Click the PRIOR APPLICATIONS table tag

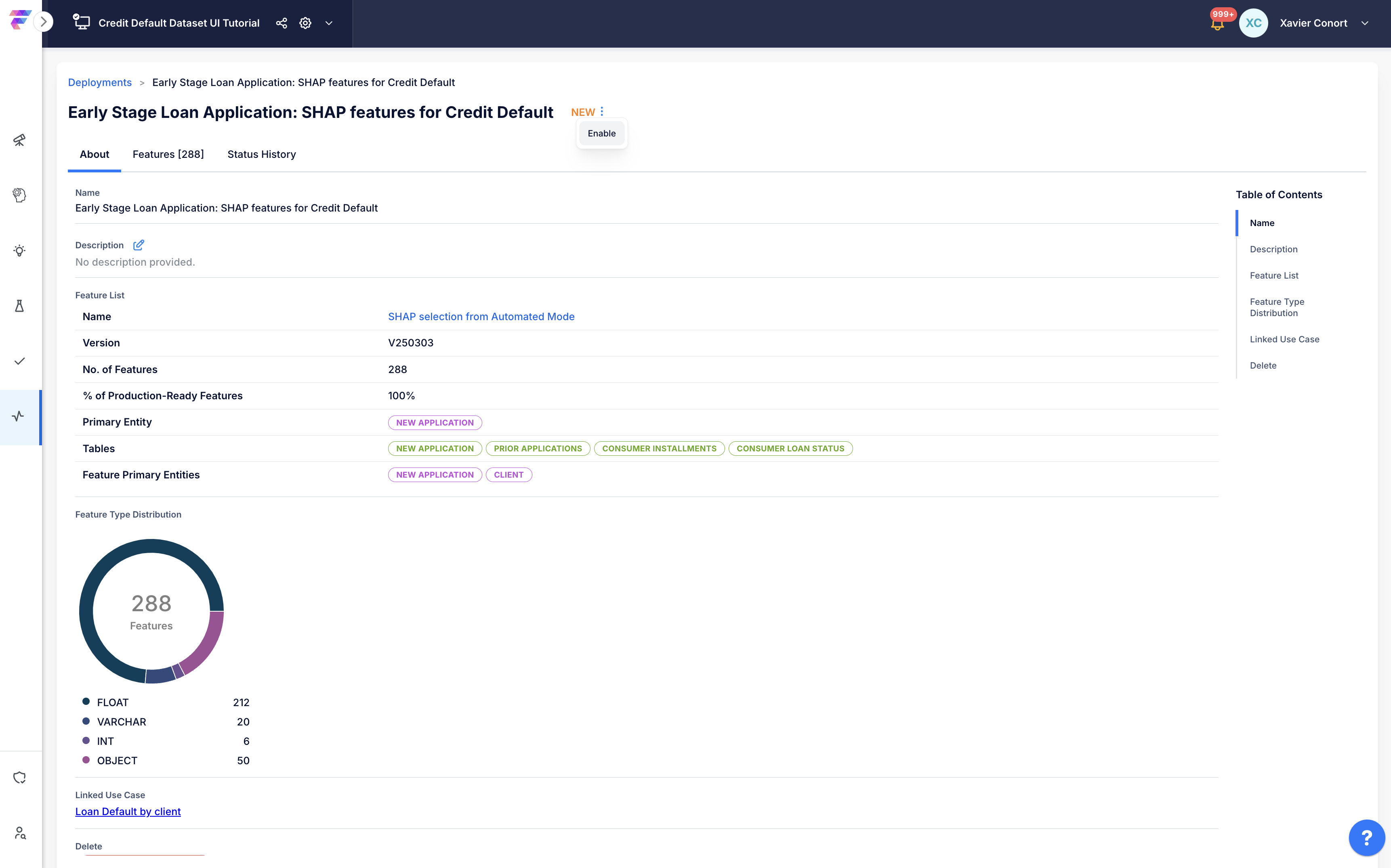[538, 449]
